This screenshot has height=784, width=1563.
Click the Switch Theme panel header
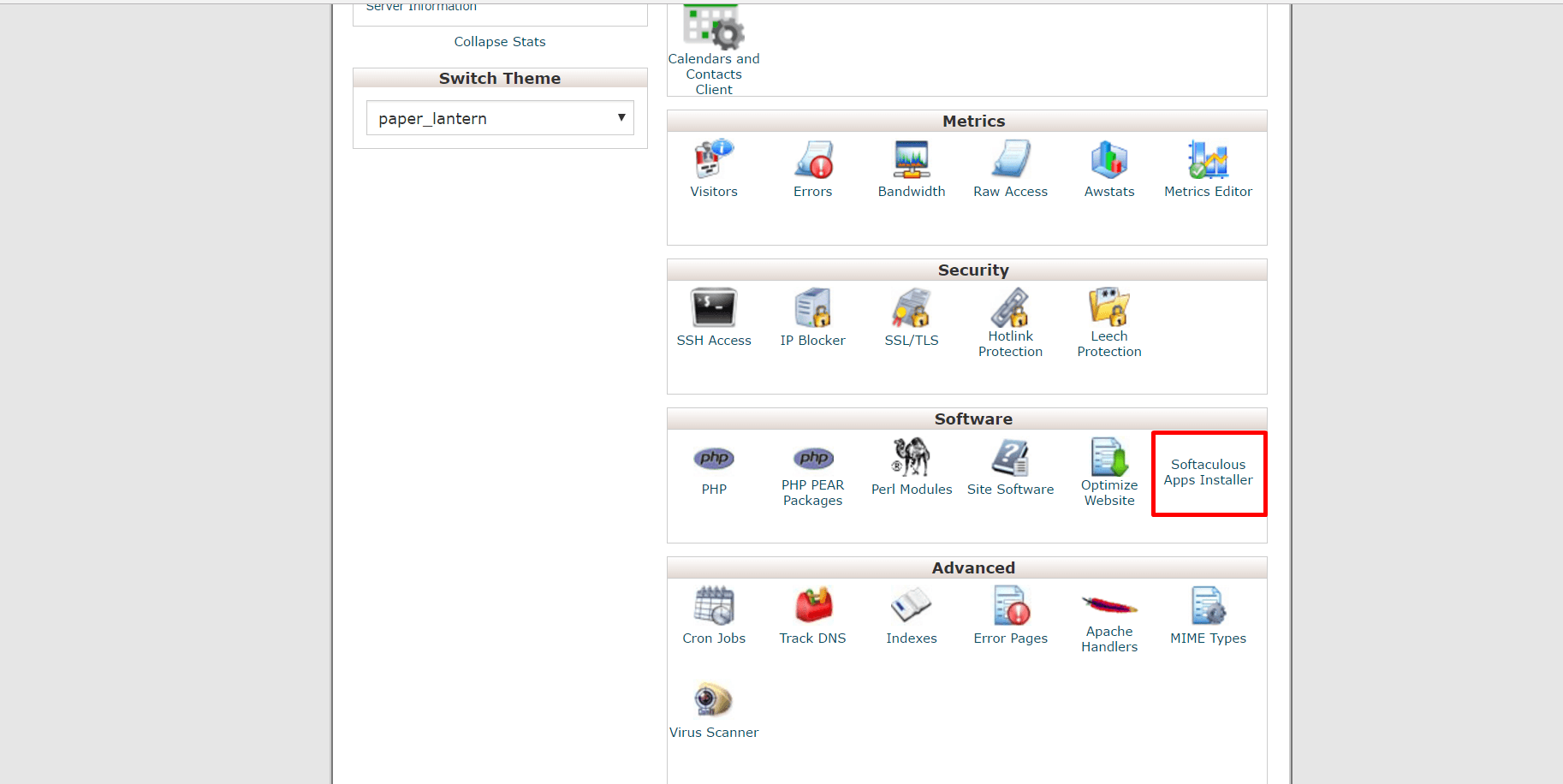(500, 79)
